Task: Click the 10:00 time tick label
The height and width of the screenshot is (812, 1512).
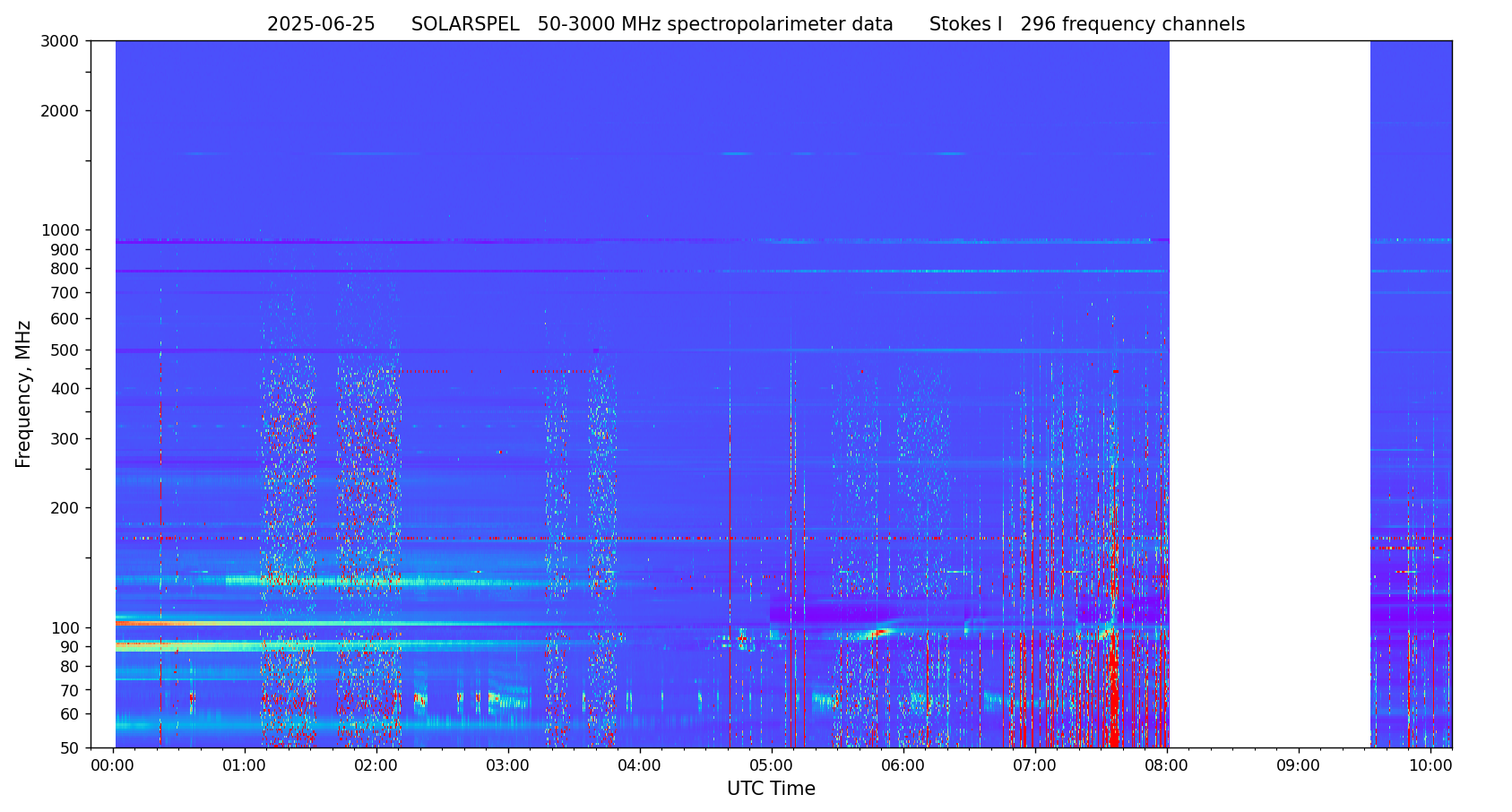Action: [x=1430, y=766]
